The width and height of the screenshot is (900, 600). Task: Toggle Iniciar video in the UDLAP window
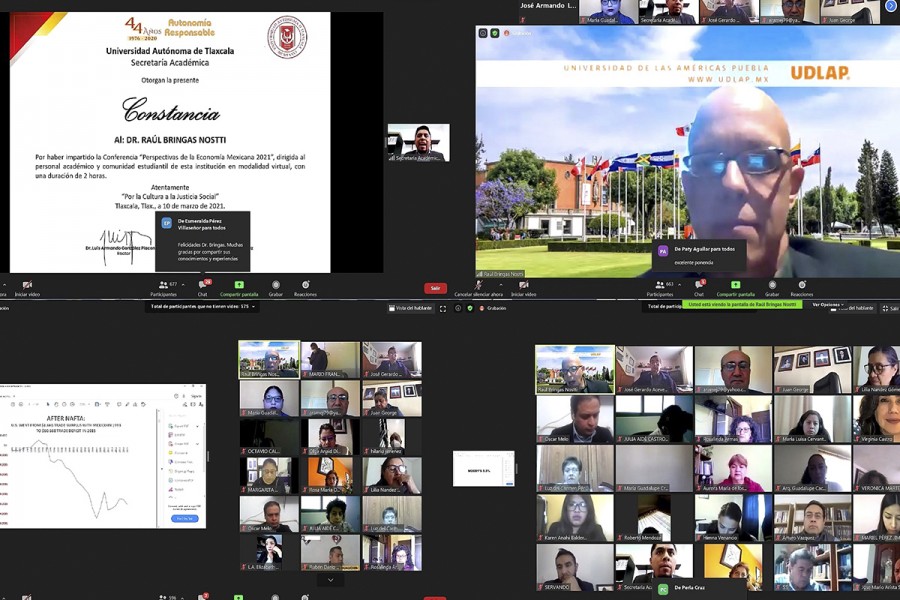[x=523, y=288]
